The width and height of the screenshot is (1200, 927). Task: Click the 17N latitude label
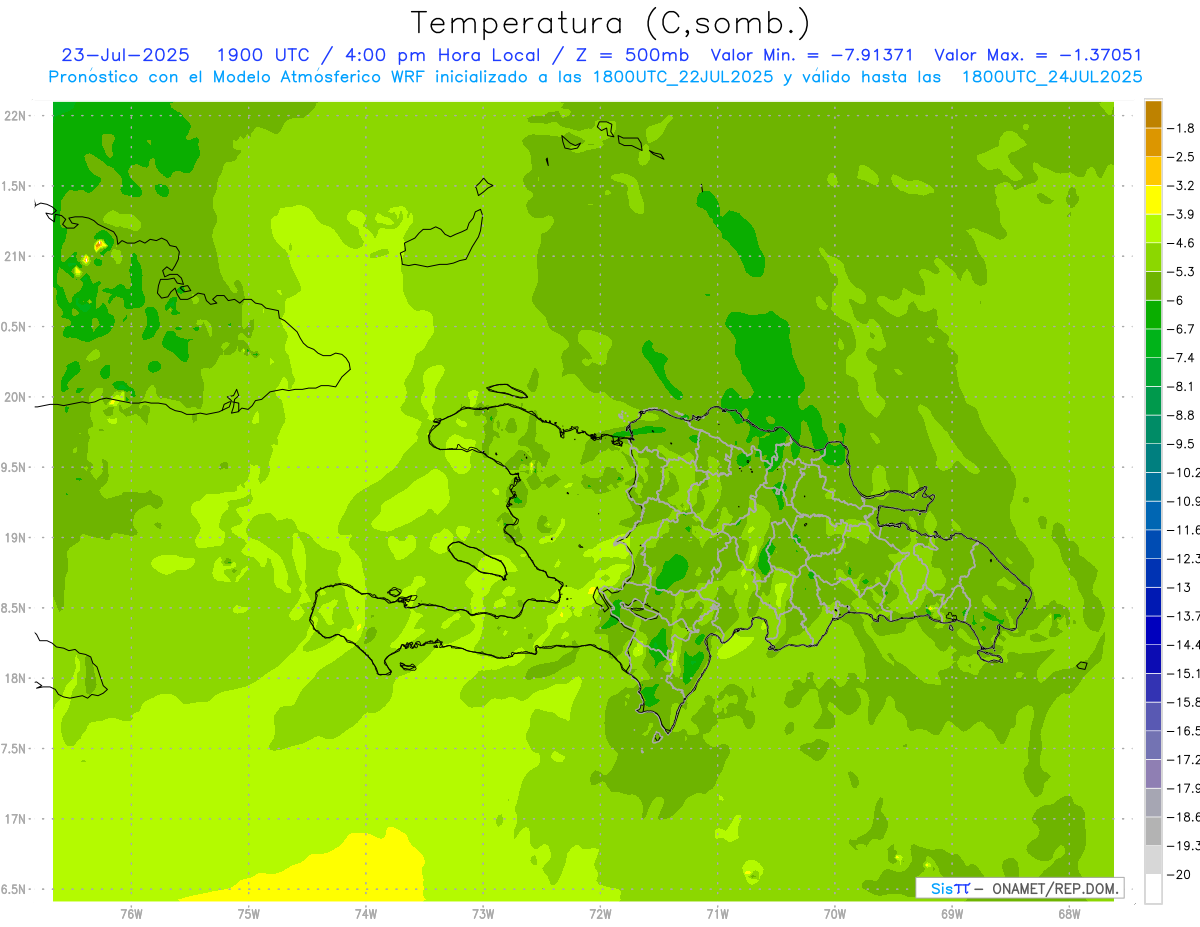point(15,819)
